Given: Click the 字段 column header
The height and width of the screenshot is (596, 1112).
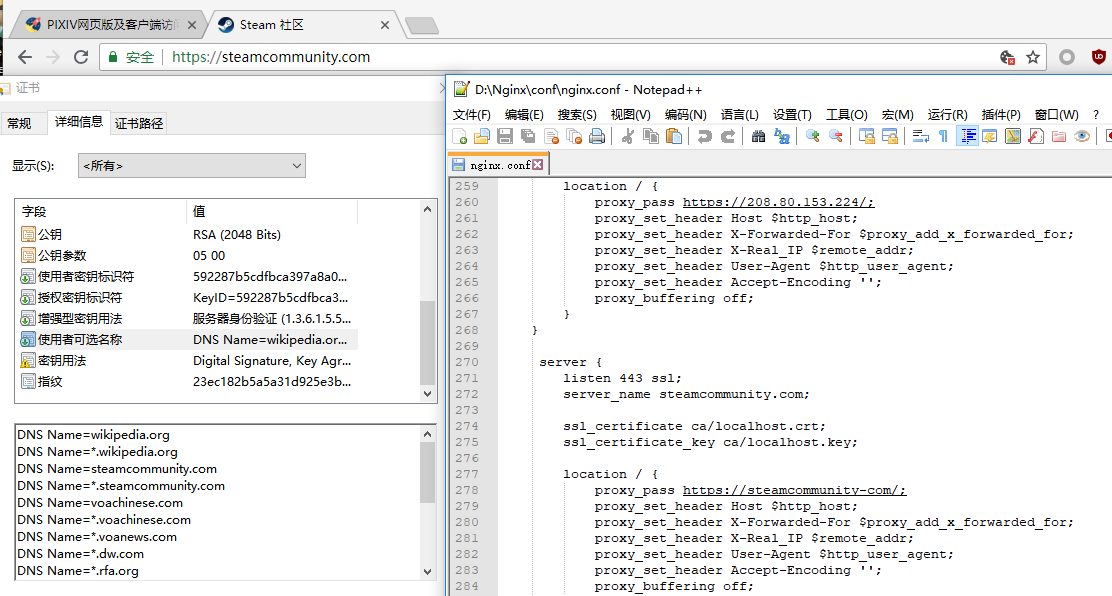Looking at the screenshot, I should click(101, 211).
